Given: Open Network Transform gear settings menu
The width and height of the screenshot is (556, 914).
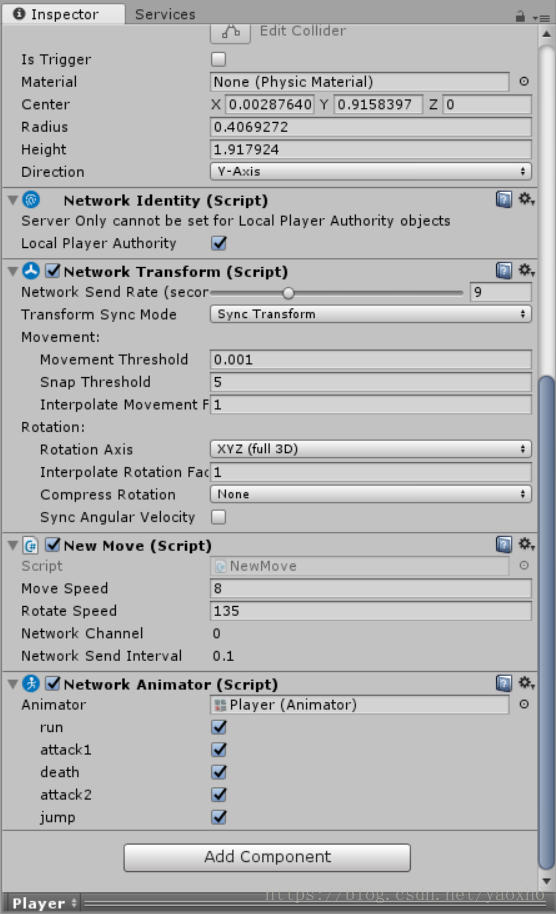Looking at the screenshot, I should click(526, 270).
